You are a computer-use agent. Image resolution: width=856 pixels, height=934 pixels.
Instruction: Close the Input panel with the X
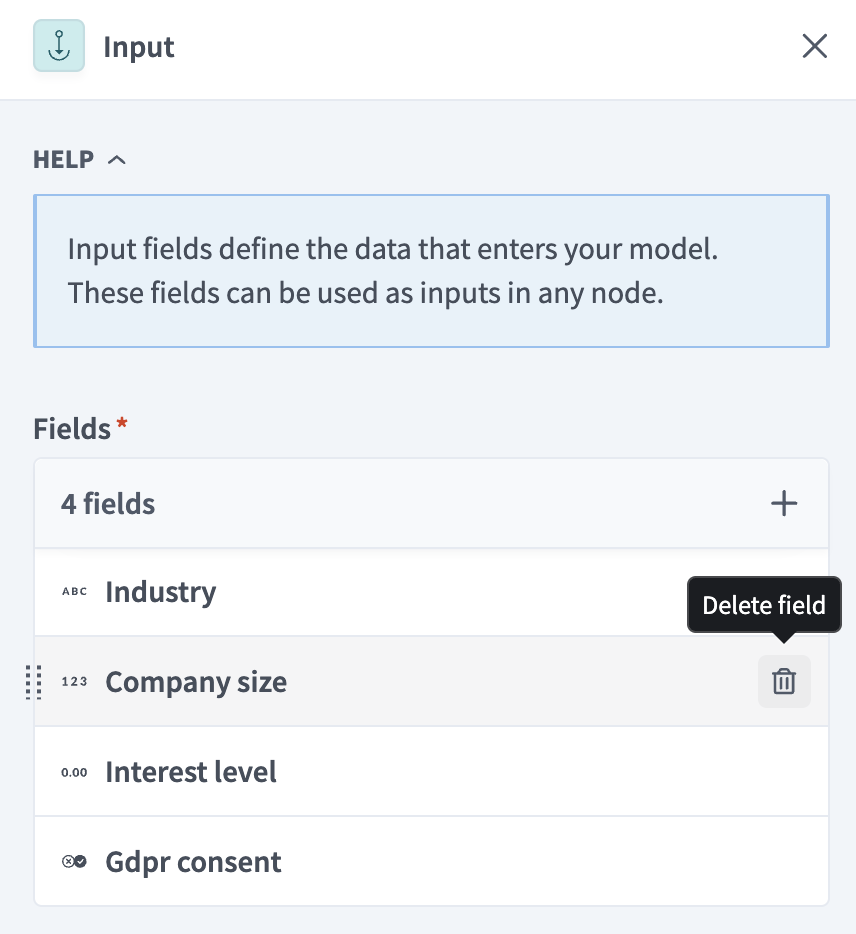(x=815, y=46)
